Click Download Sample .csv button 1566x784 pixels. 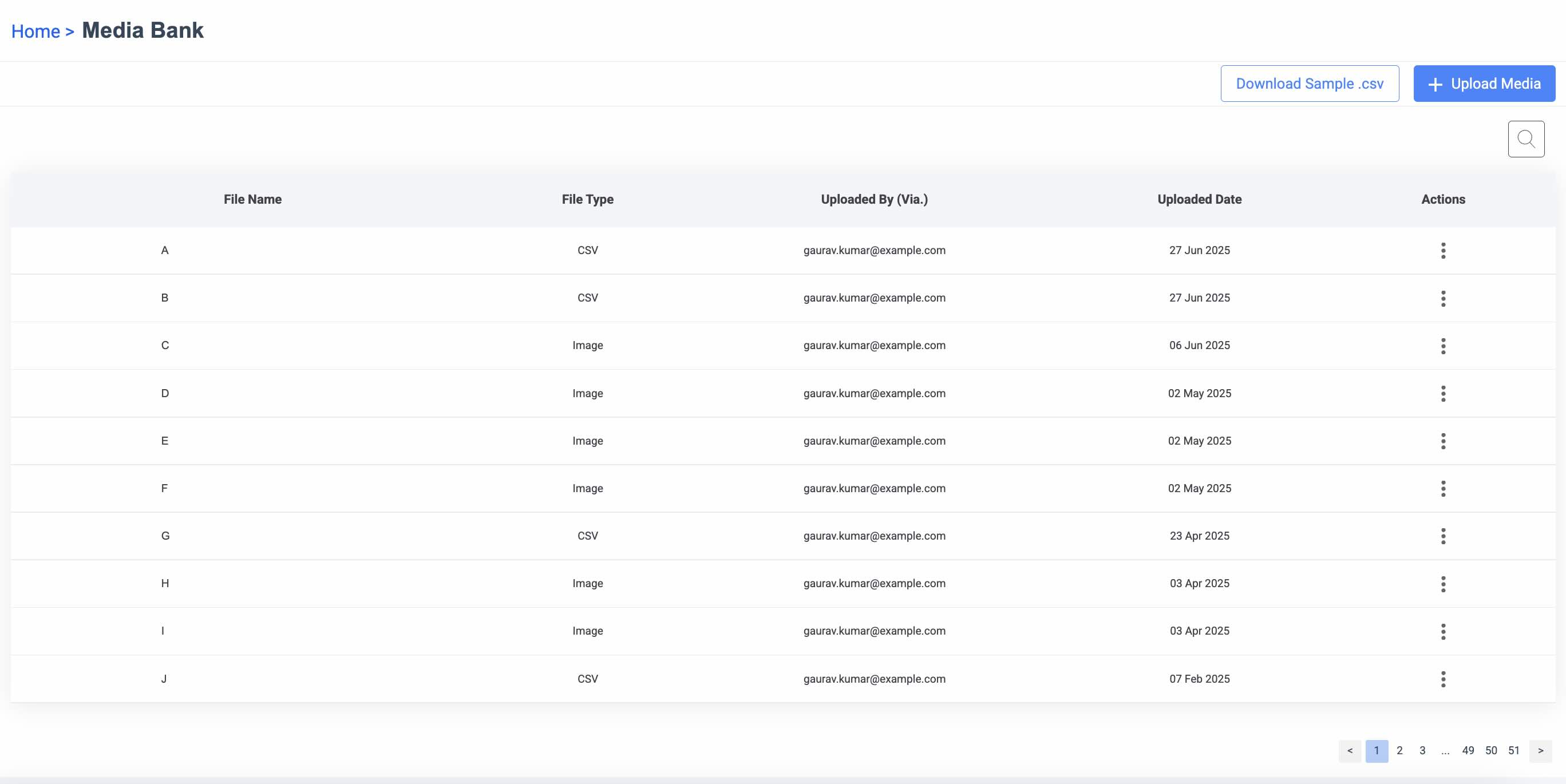point(1309,83)
